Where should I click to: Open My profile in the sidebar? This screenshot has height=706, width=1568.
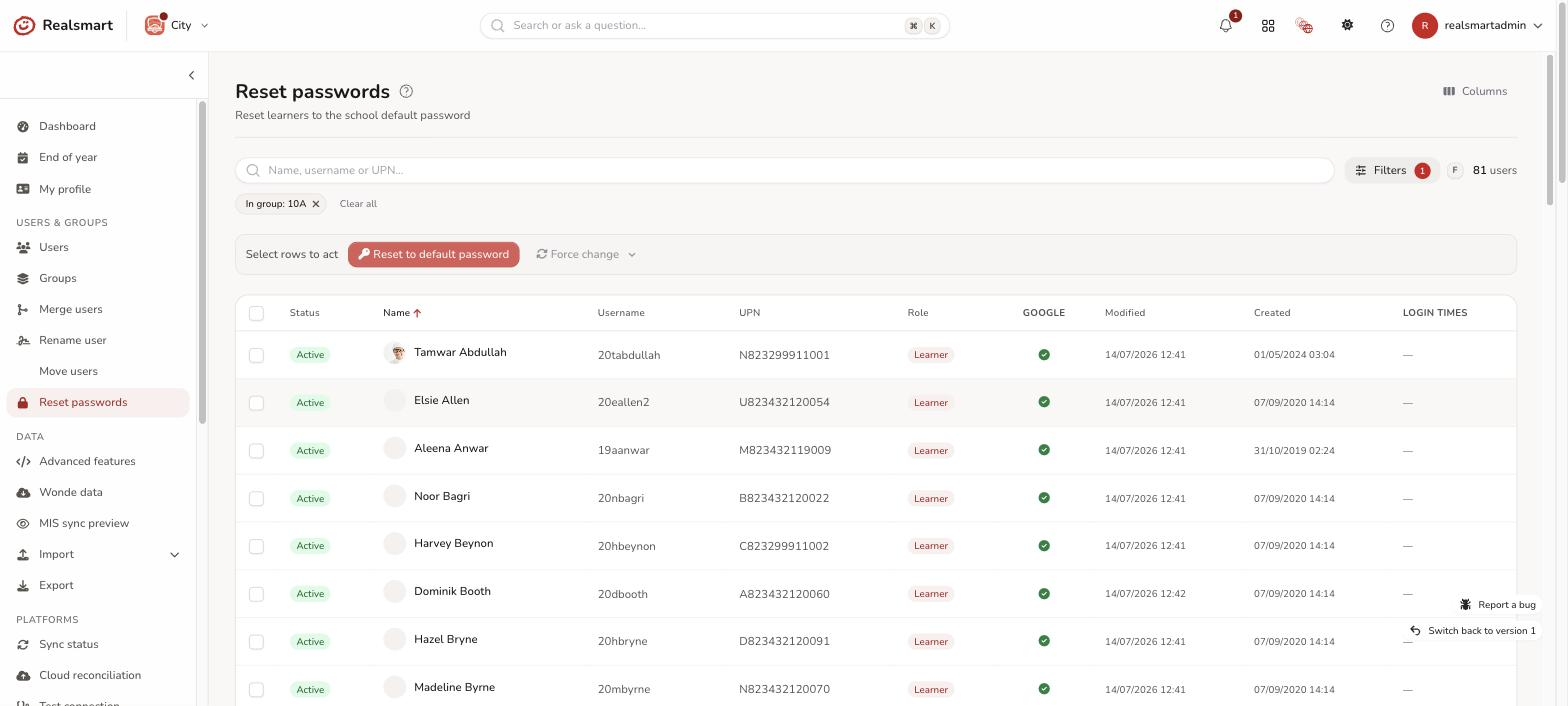pyautogui.click(x=98, y=190)
